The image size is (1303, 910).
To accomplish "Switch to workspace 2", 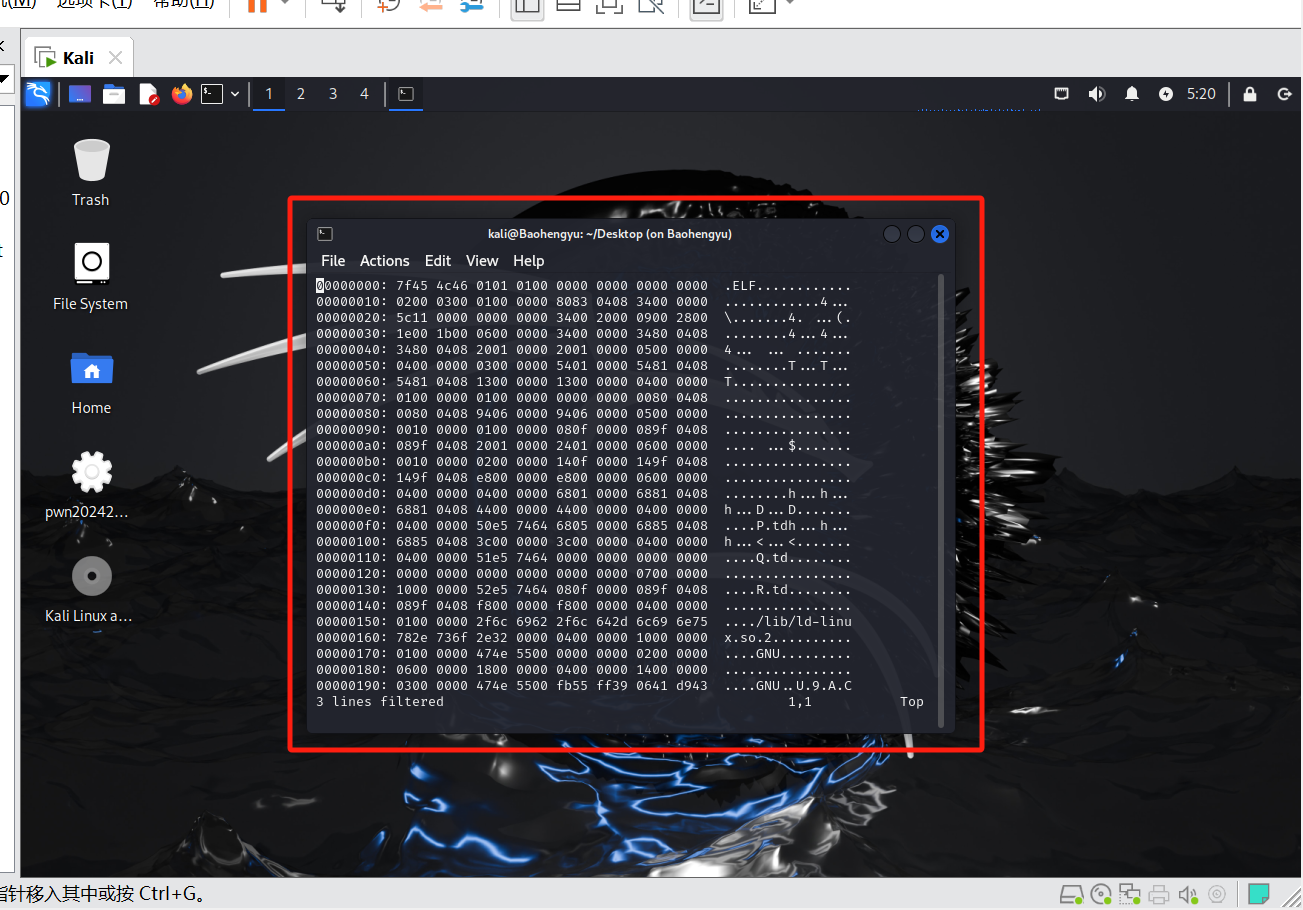I will point(300,94).
